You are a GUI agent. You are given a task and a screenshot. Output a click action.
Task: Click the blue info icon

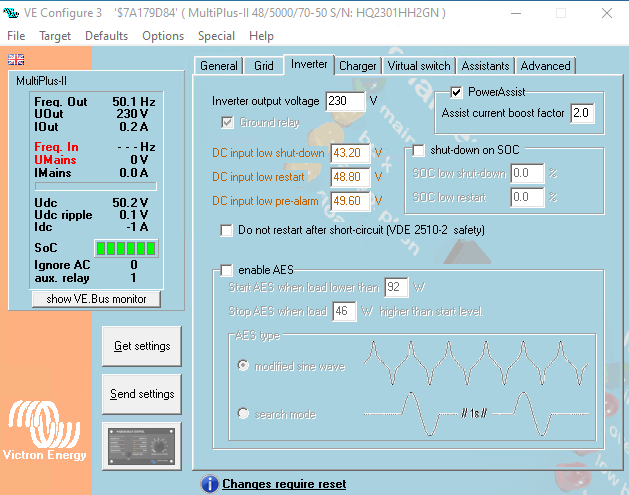click(x=209, y=484)
